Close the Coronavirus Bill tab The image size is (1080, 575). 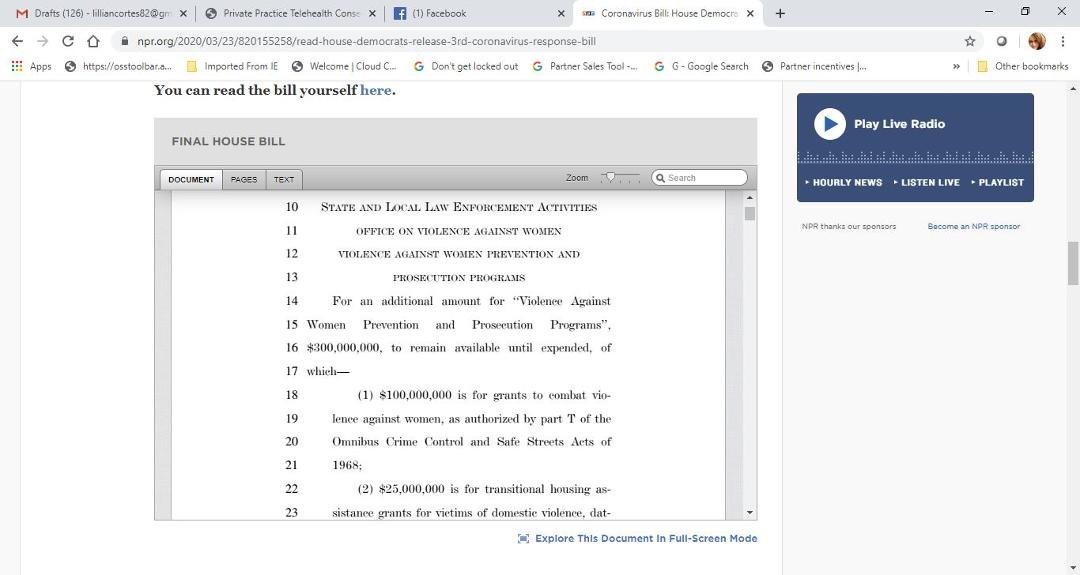[x=750, y=13]
